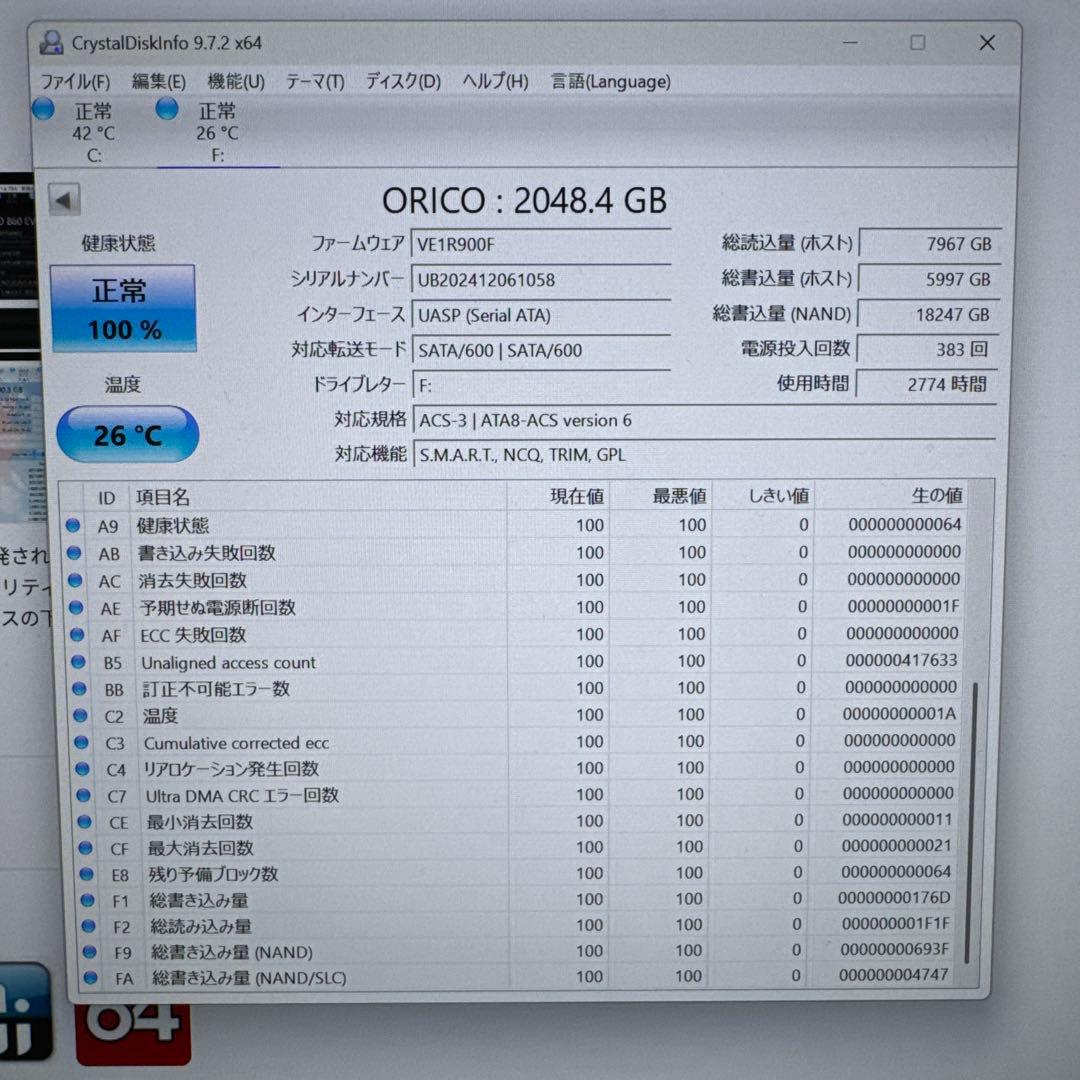Open the テーマ(T) menu
1080x1080 pixels.
pyautogui.click(x=315, y=82)
